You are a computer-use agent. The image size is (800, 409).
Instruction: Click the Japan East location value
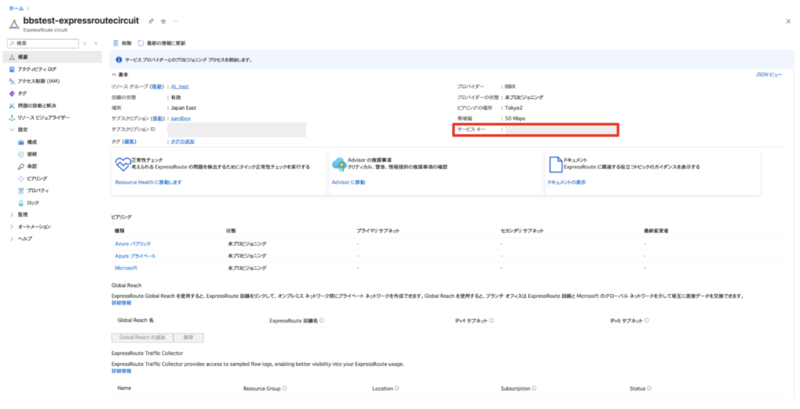click(x=184, y=108)
